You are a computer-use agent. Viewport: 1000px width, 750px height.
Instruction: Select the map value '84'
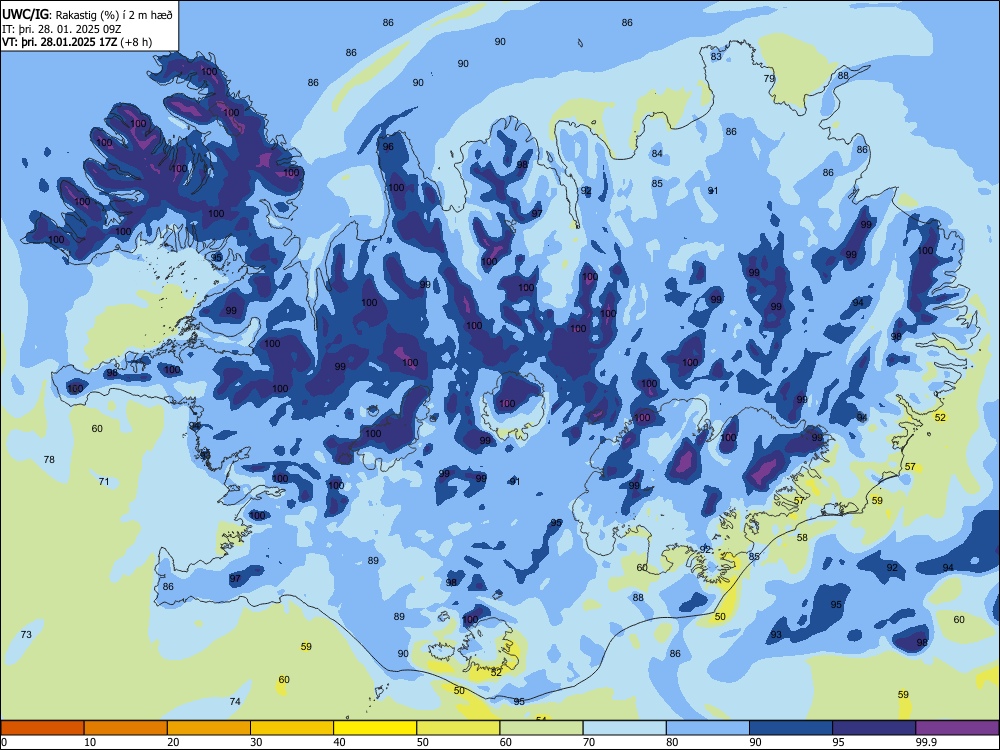point(657,154)
